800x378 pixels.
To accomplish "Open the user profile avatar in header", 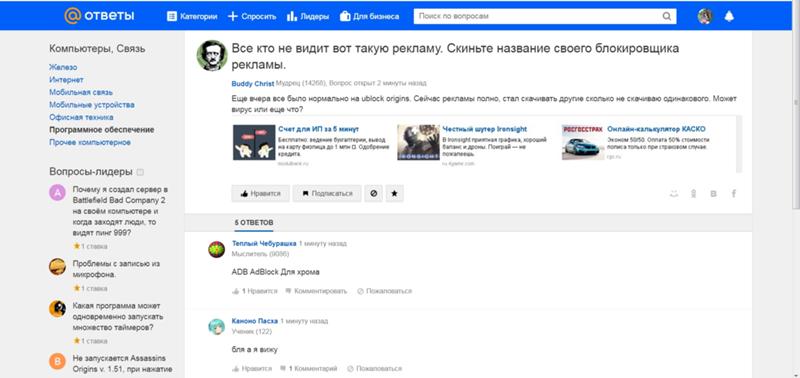I will point(705,16).
